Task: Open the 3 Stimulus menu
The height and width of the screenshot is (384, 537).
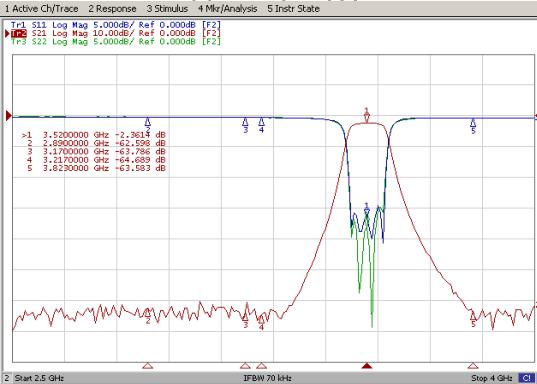Action: pos(167,9)
